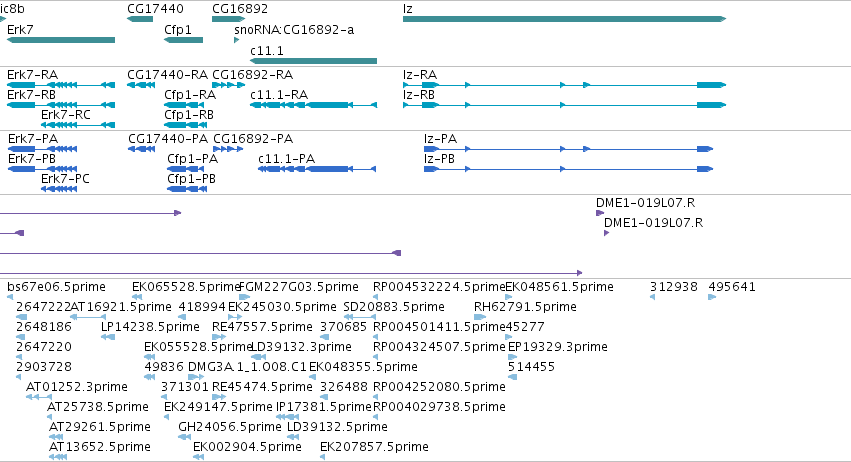Select the EP19329.3prime EST

coord(512,358)
